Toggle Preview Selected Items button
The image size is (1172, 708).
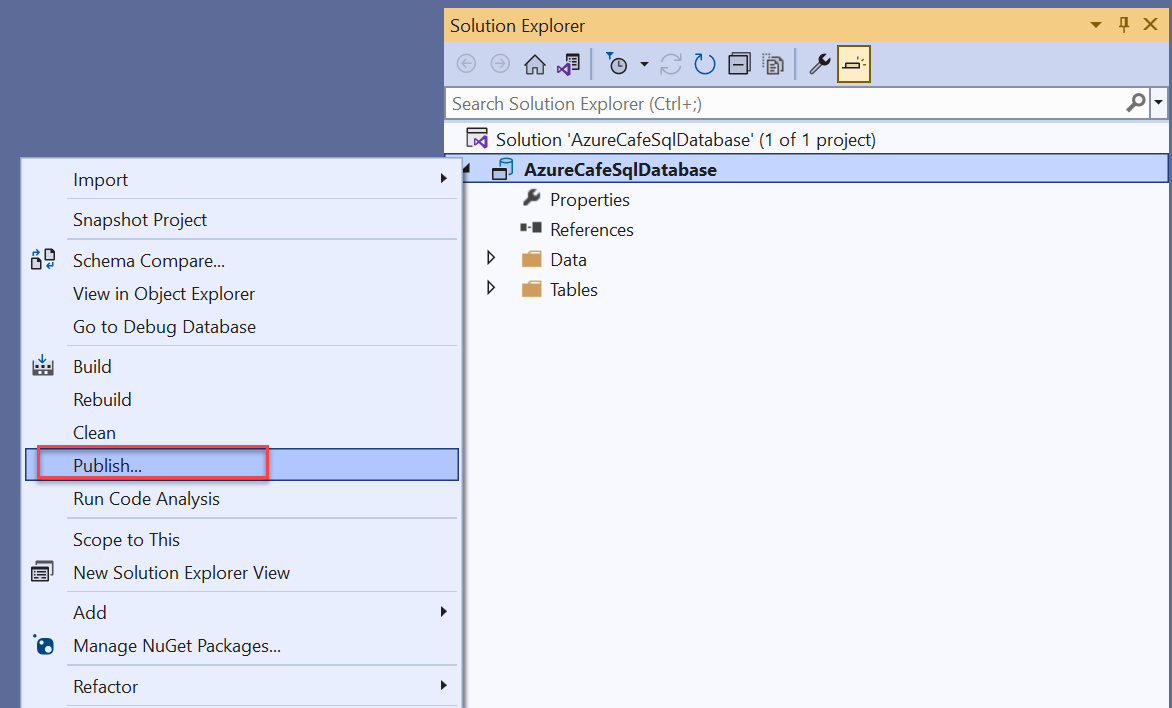click(x=854, y=64)
